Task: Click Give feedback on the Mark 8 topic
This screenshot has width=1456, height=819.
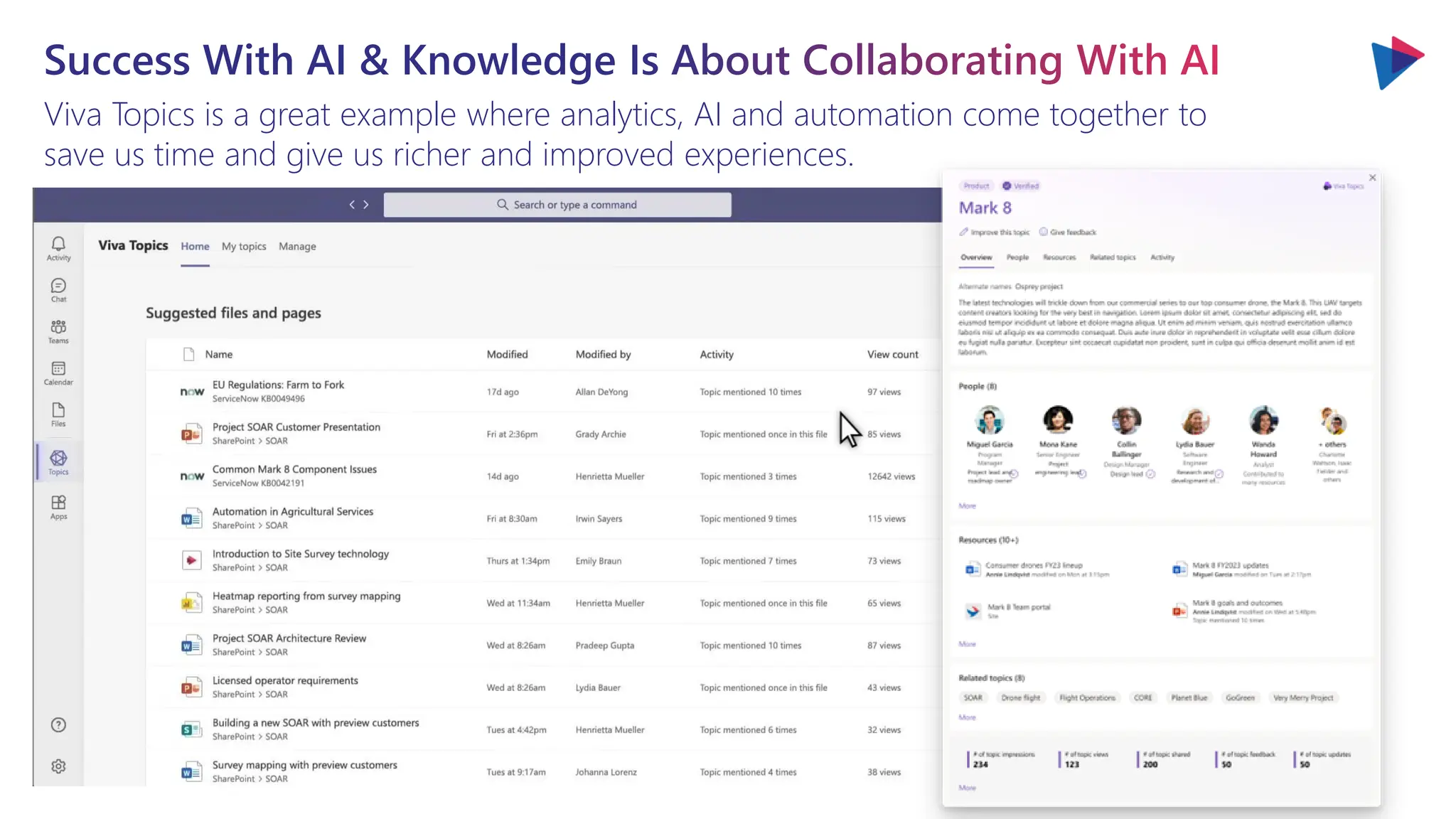Action: 1068,232
